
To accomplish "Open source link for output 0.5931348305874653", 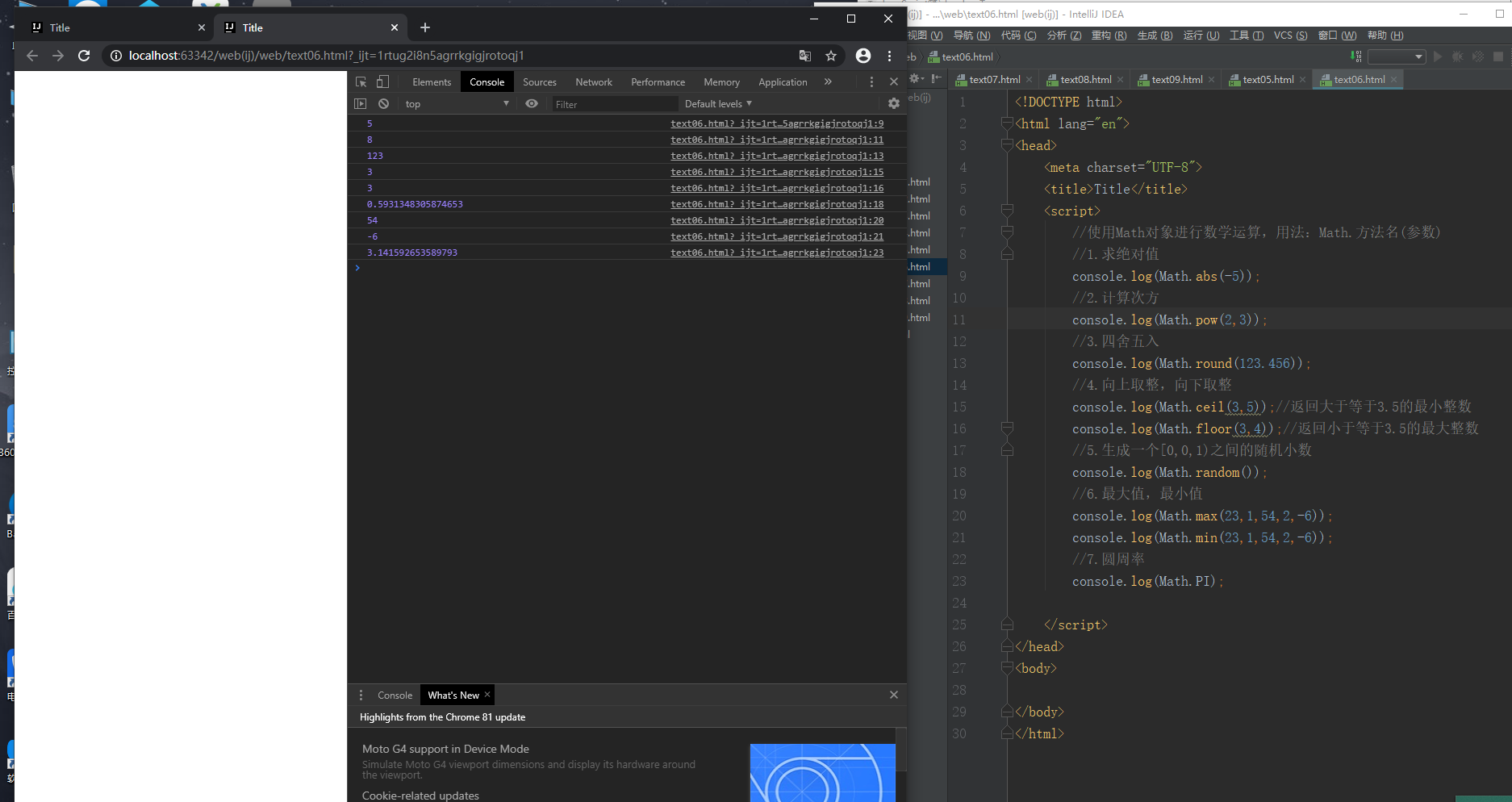I will click(x=777, y=204).
